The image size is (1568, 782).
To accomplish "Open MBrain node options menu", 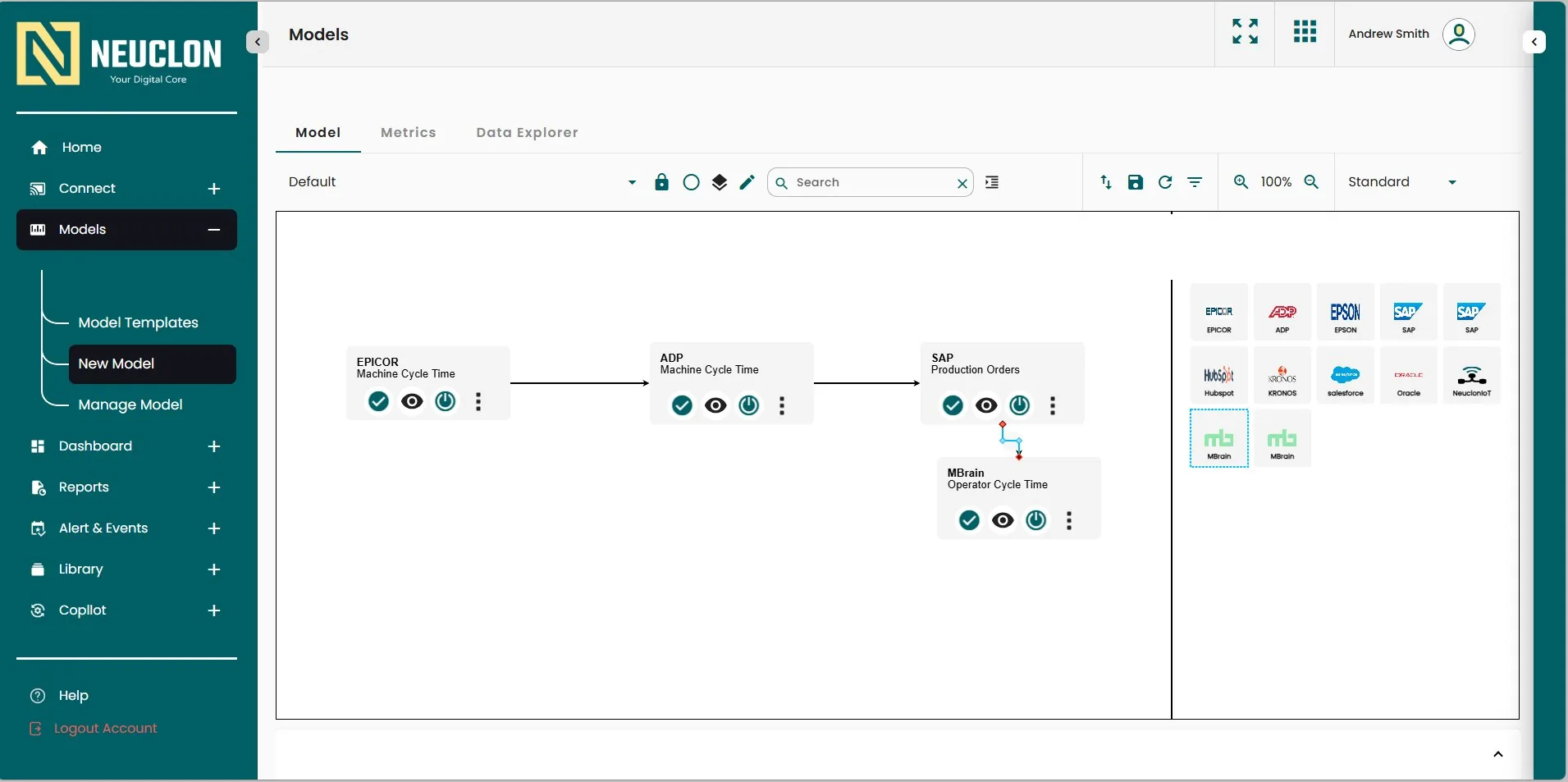I will pos(1069,520).
